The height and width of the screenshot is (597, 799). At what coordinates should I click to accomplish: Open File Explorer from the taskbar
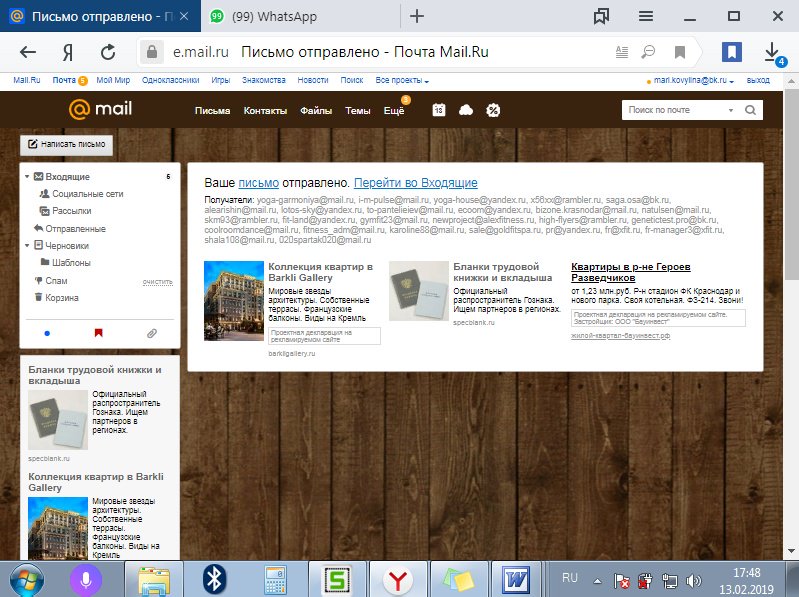(153, 580)
